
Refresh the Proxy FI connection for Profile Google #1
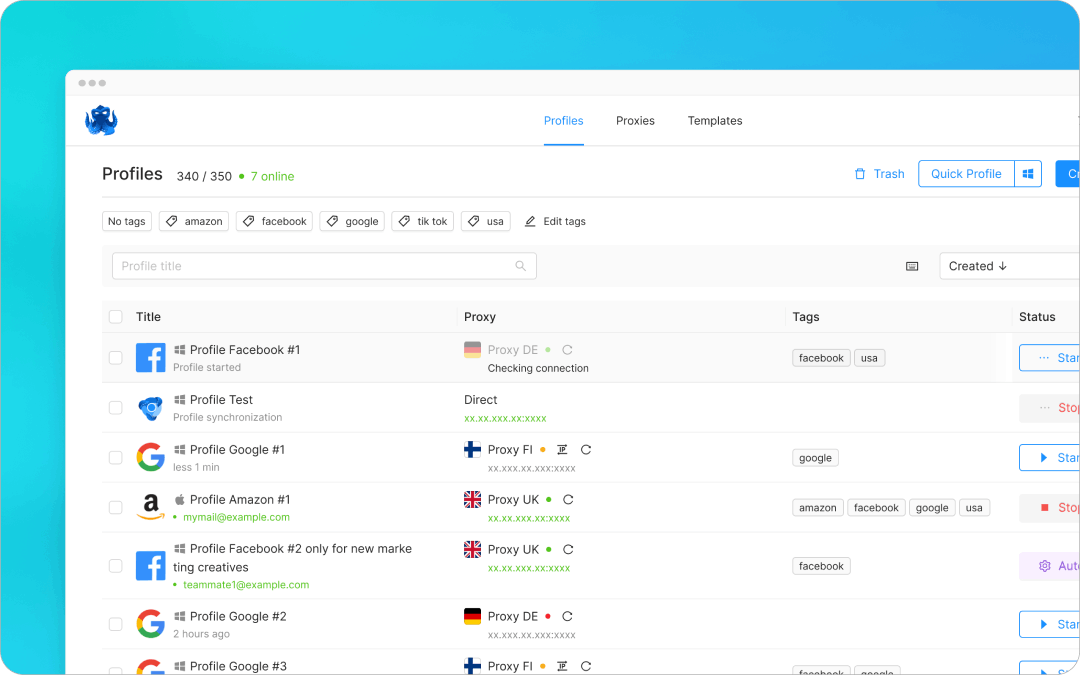point(587,449)
